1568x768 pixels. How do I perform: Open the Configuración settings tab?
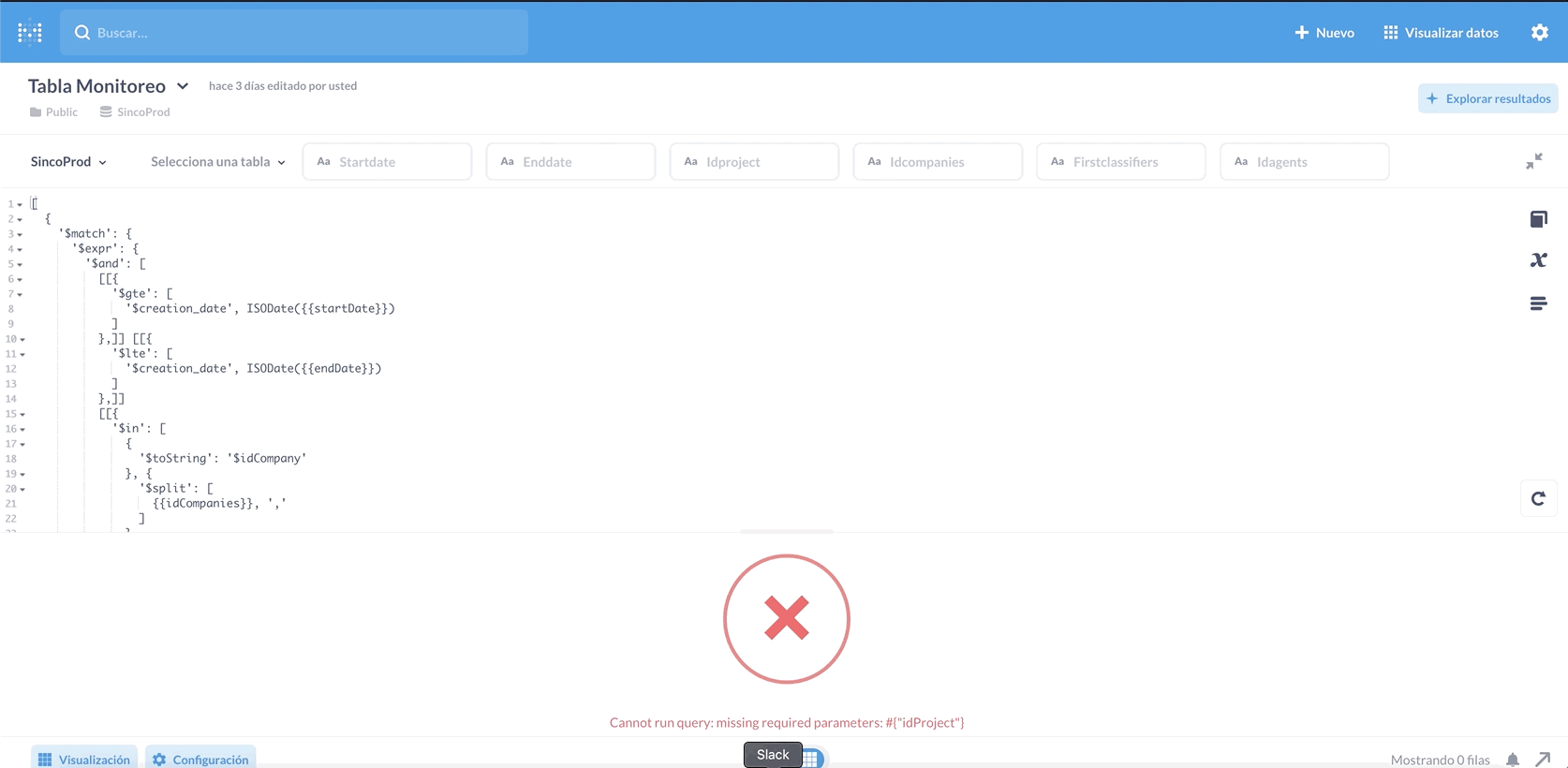[x=200, y=759]
